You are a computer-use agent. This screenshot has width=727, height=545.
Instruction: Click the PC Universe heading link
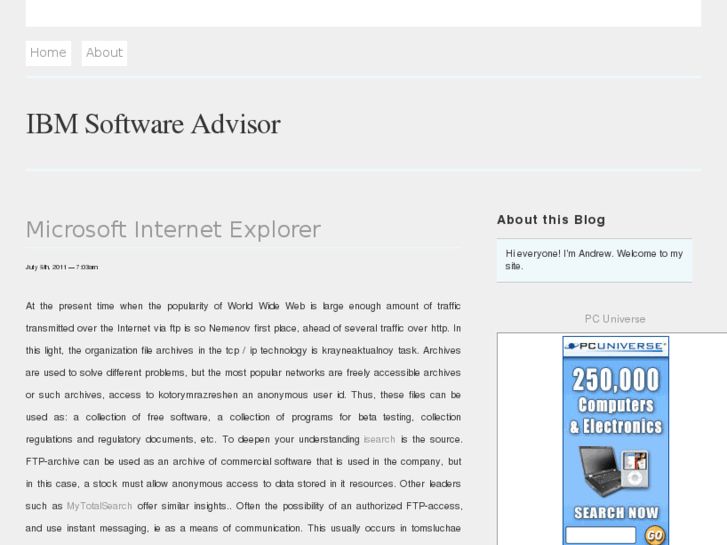tap(615, 319)
